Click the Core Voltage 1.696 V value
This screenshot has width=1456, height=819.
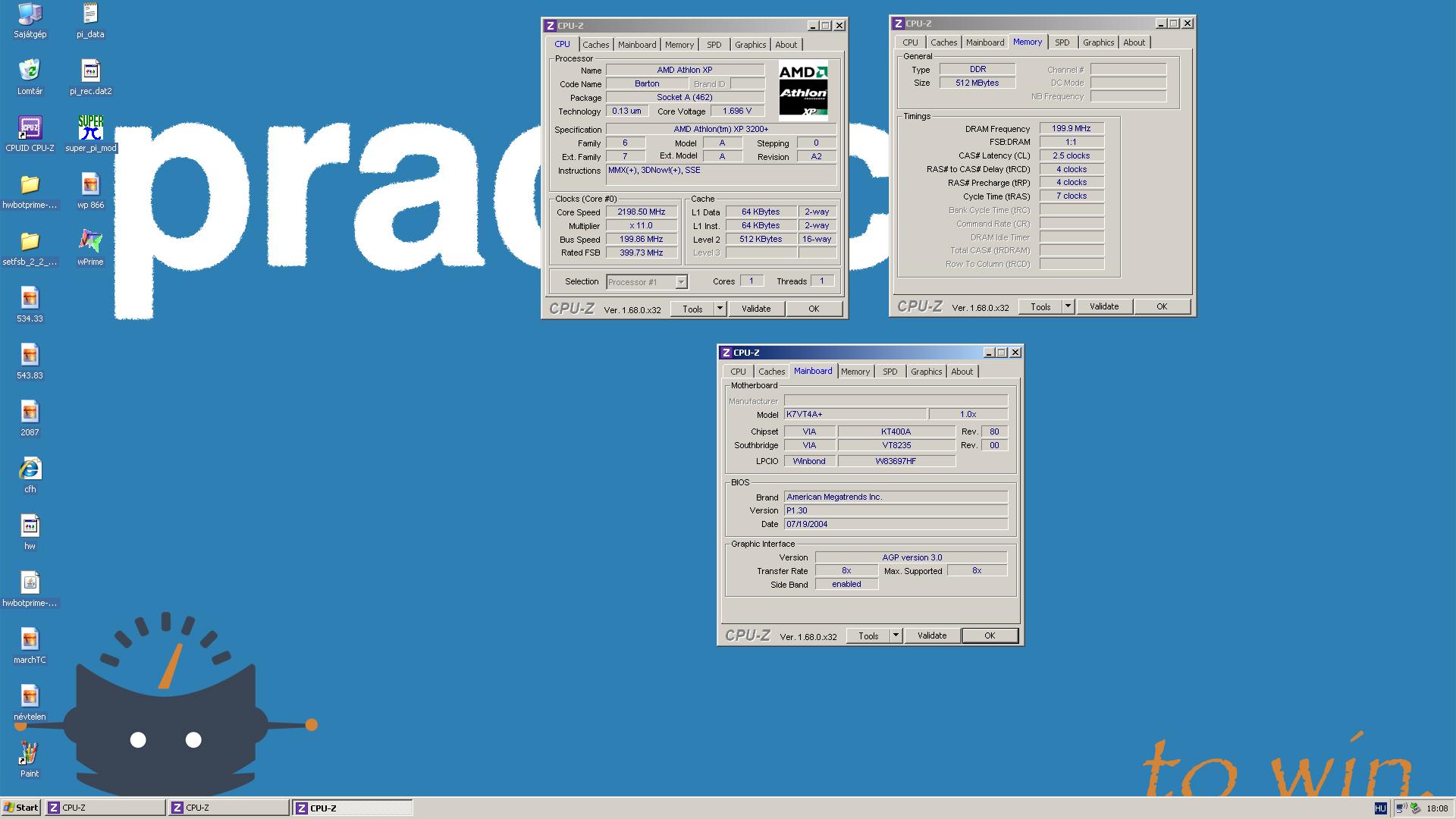pyautogui.click(x=737, y=111)
